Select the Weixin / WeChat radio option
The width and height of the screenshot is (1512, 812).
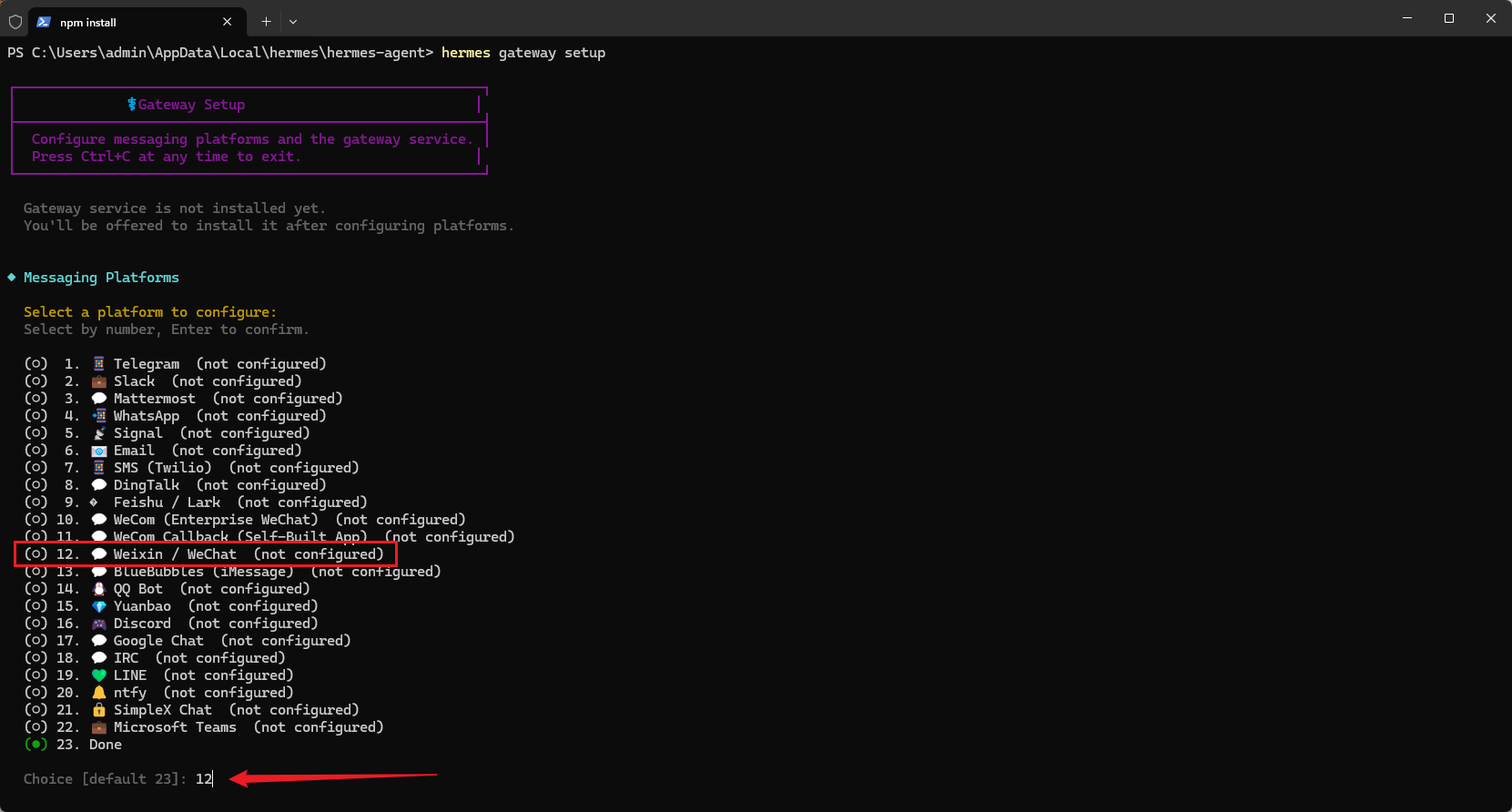point(36,554)
